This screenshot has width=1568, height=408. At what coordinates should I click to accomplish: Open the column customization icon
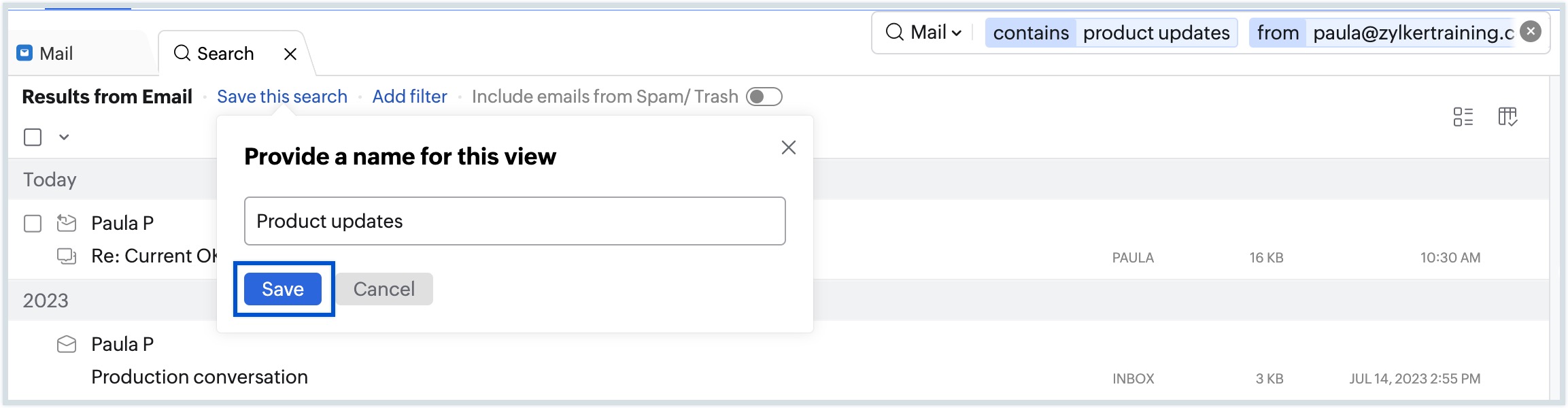tap(1507, 117)
